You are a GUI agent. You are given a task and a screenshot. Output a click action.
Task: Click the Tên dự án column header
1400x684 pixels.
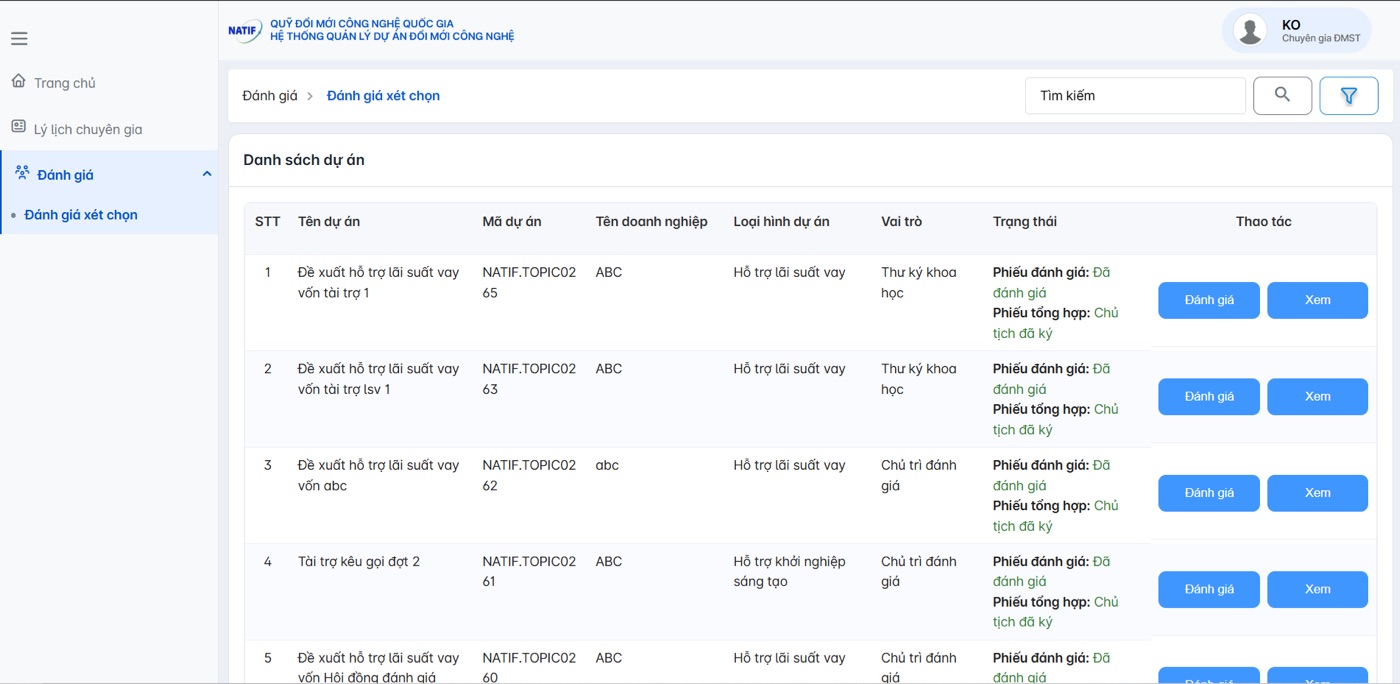(329, 222)
